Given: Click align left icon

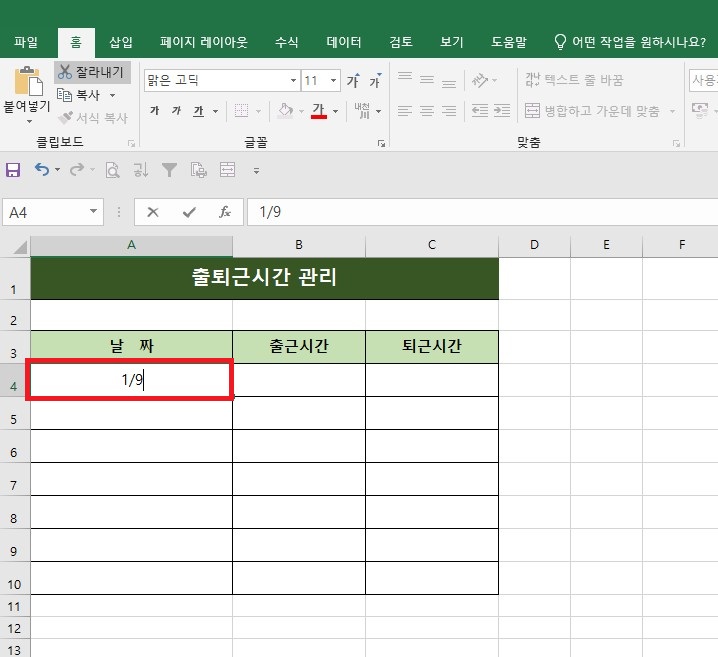Looking at the screenshot, I should [405, 110].
